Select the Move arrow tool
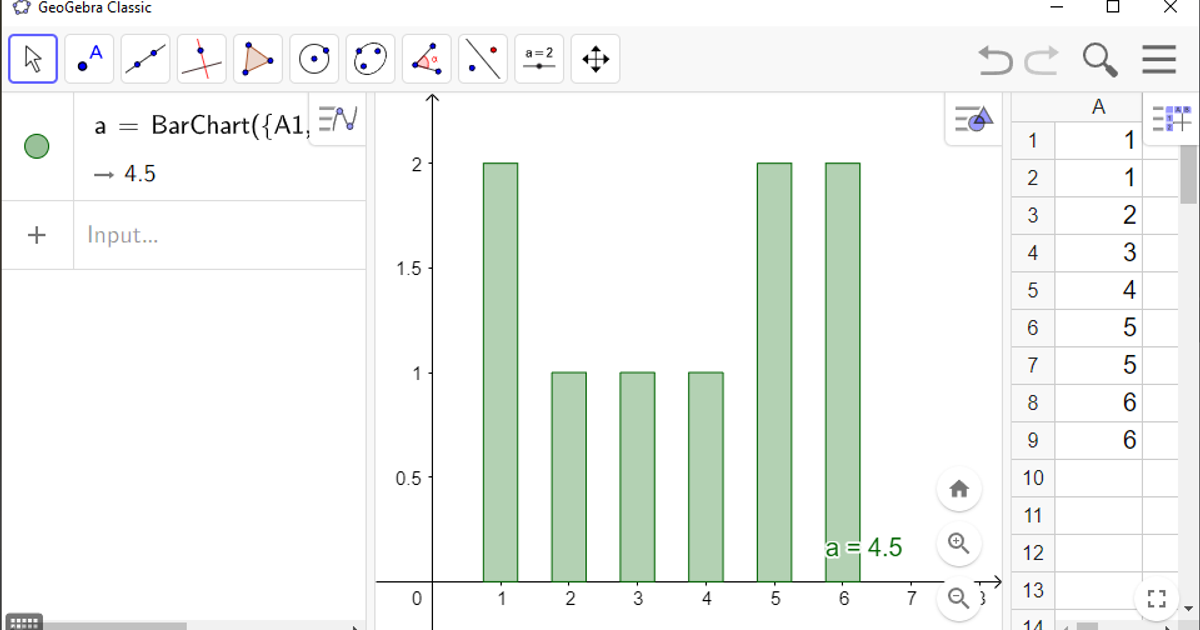 (x=32, y=58)
